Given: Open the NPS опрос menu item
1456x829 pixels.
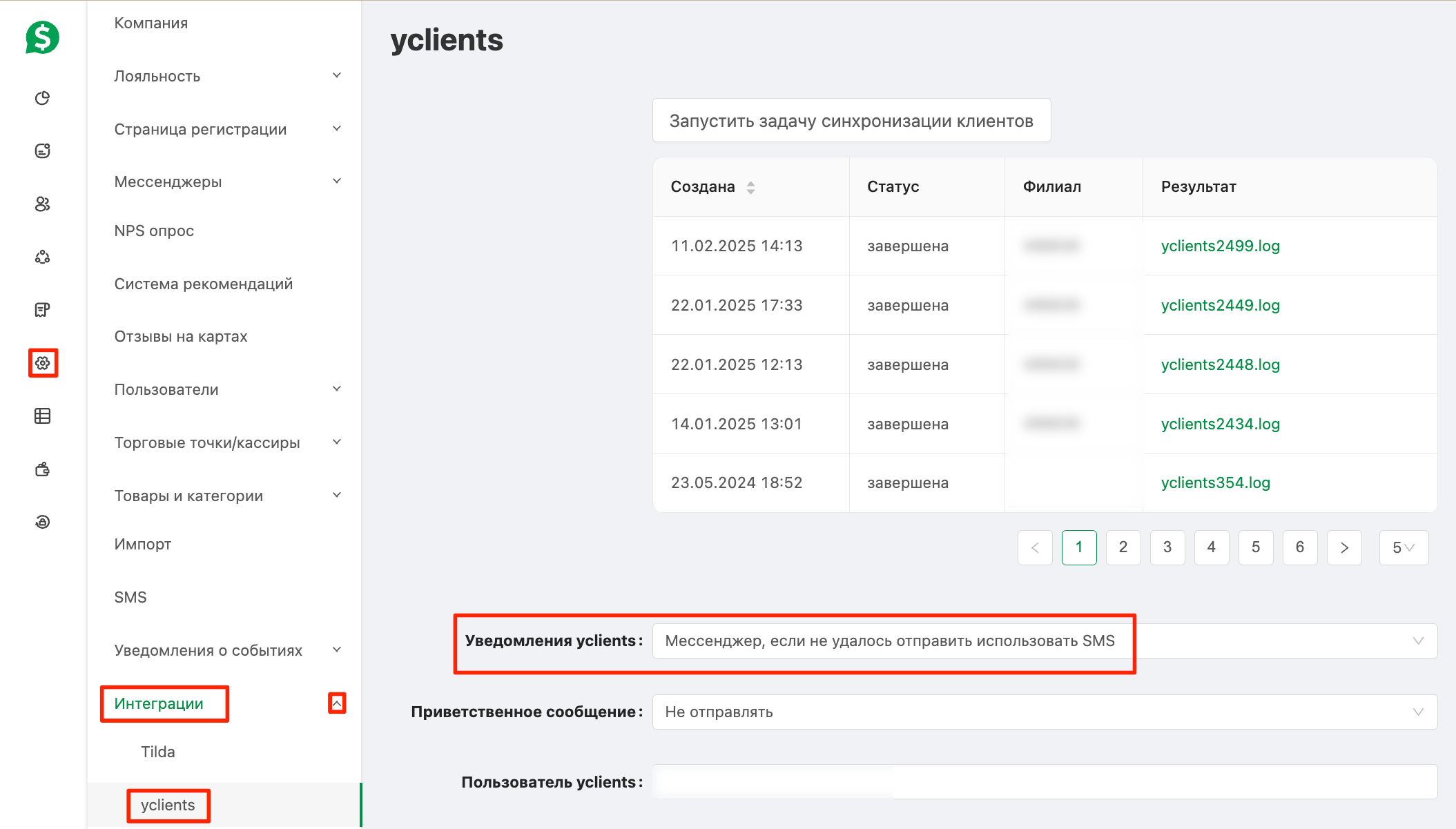Looking at the screenshot, I should pyautogui.click(x=154, y=231).
